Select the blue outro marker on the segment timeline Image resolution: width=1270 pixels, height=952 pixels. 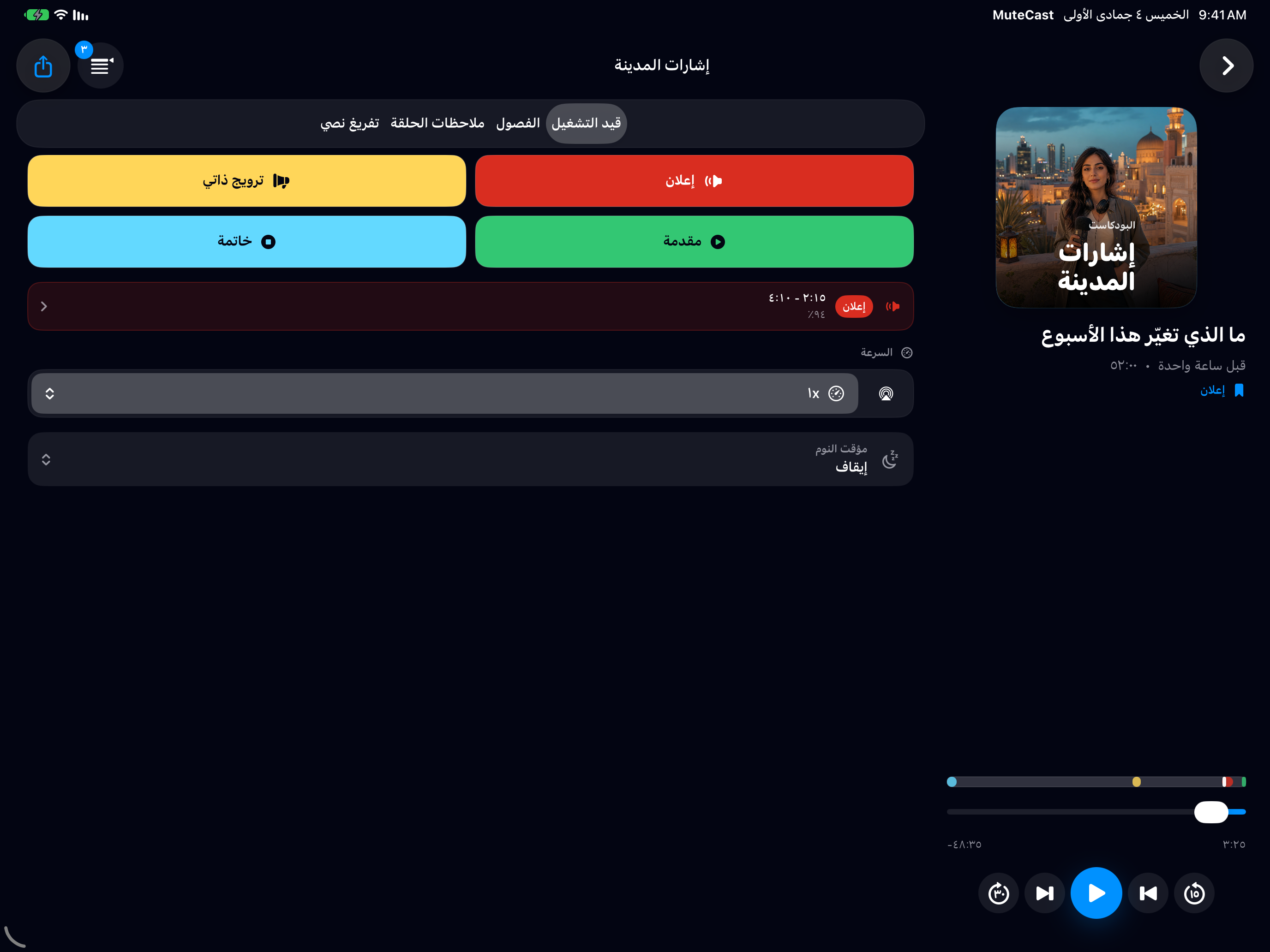(952, 781)
